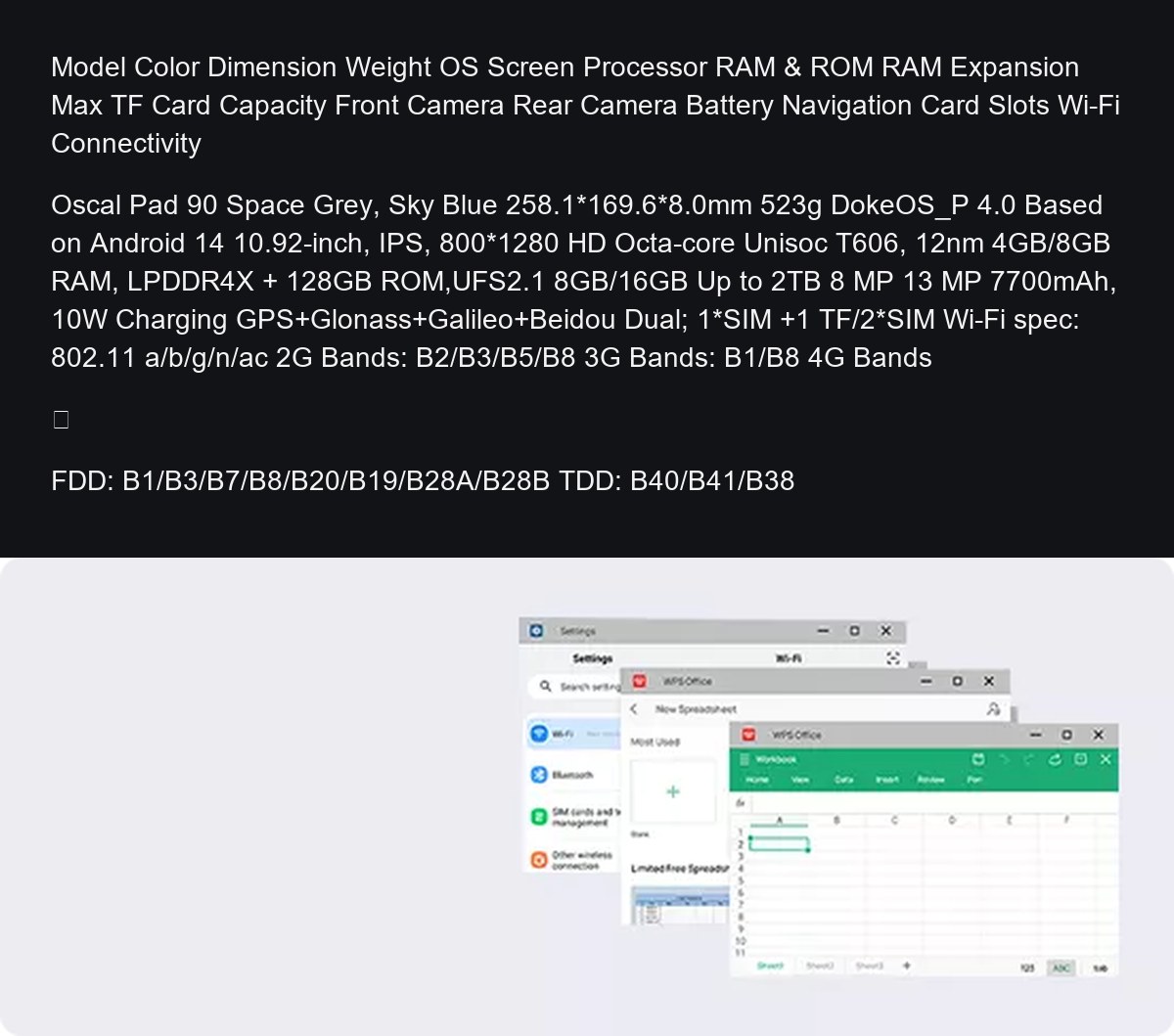
Task: Click the formula bar input beside fx
Action: pyautogui.click(x=934, y=802)
